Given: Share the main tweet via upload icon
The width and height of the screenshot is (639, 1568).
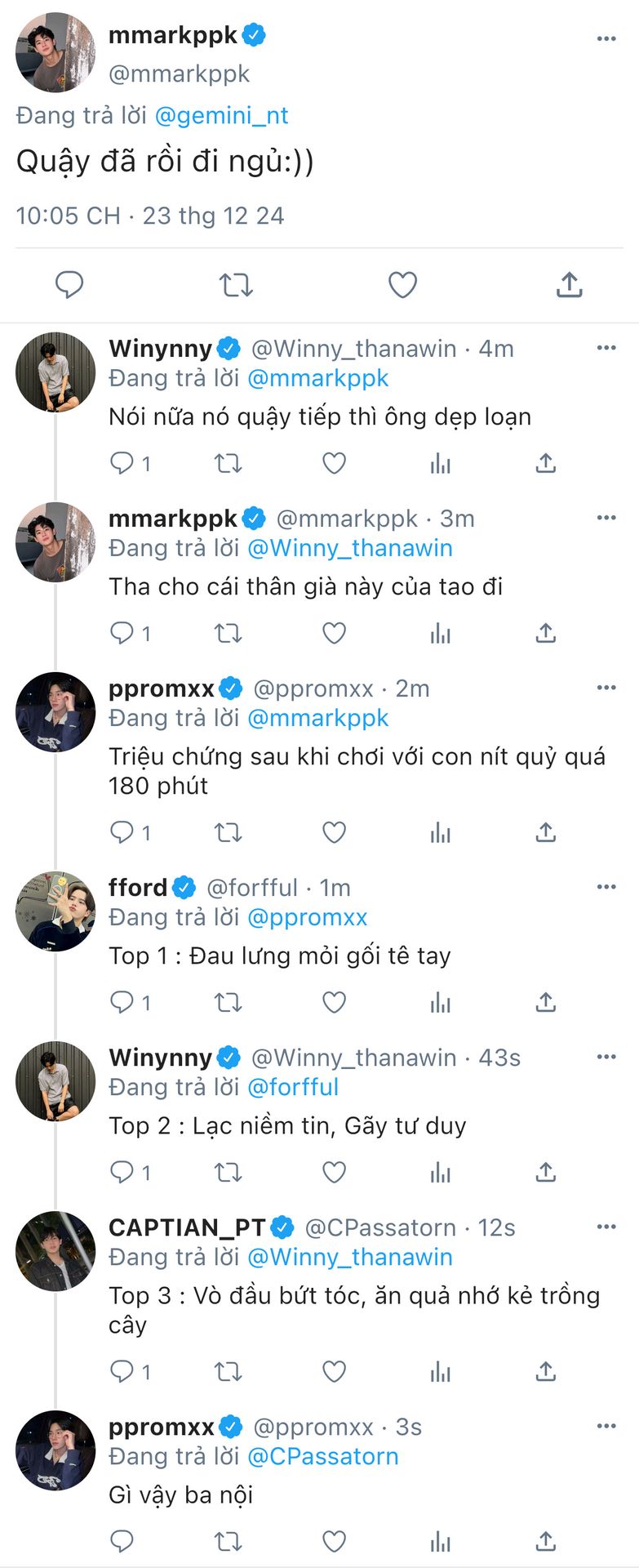Looking at the screenshot, I should (x=569, y=285).
